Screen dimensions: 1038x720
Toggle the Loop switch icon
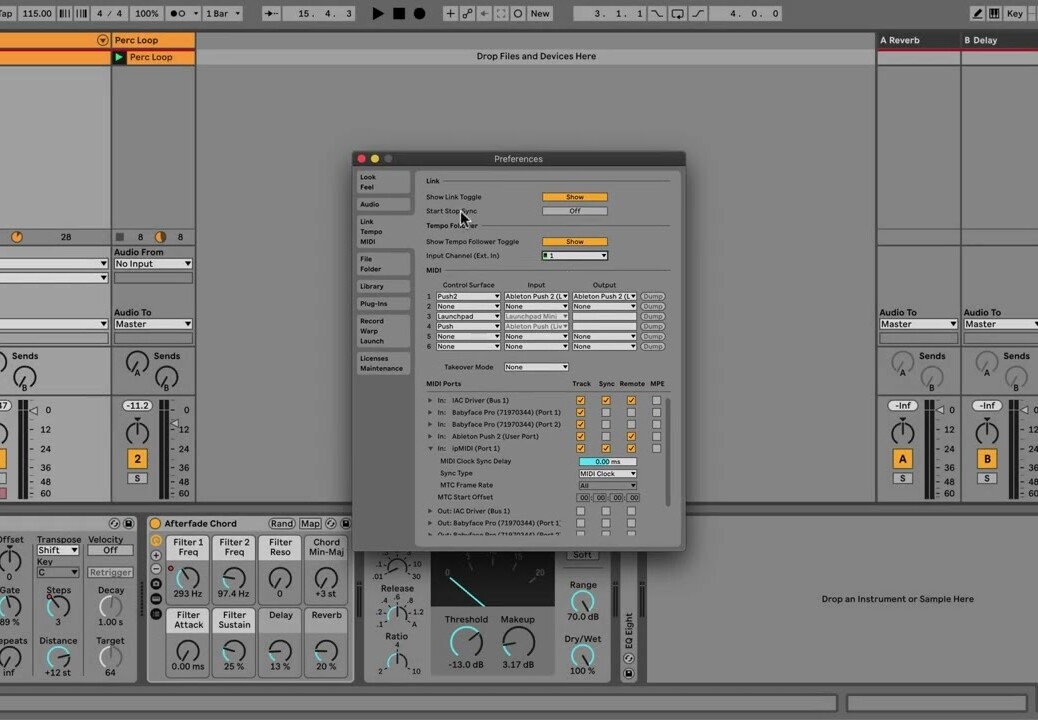677,13
